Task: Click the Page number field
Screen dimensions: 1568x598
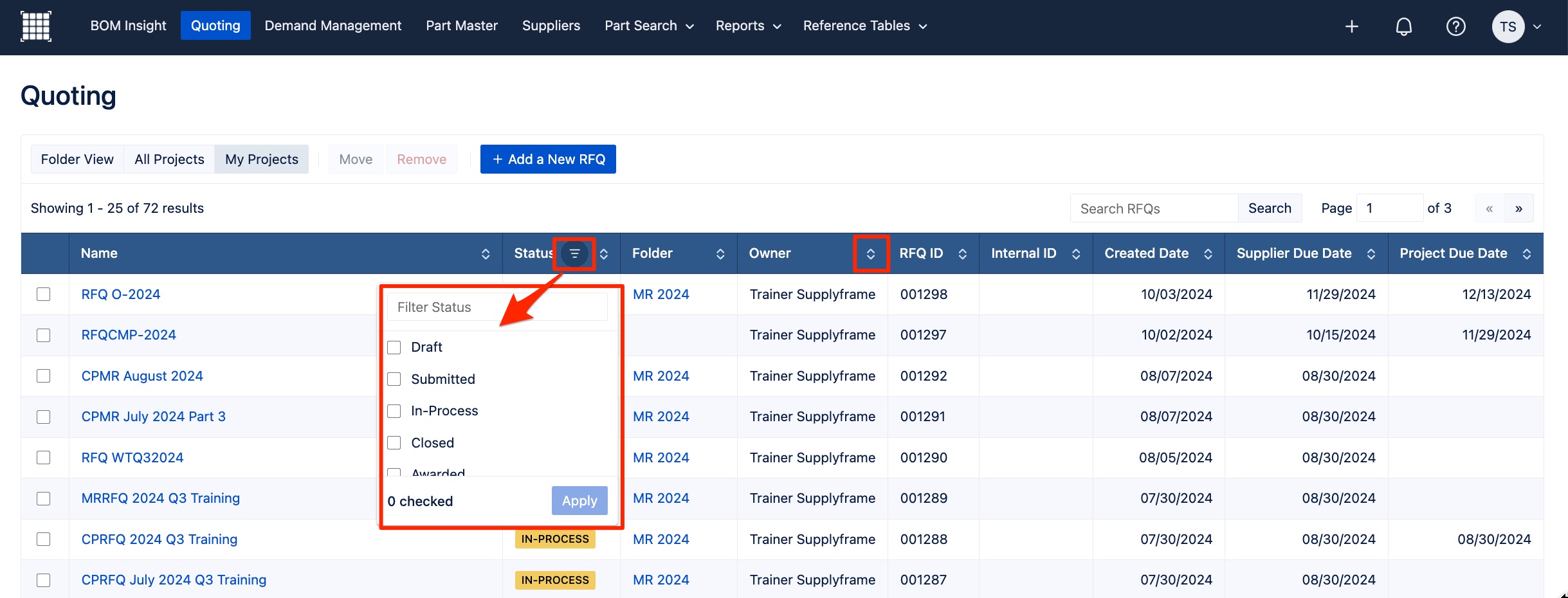Action: pos(1389,208)
